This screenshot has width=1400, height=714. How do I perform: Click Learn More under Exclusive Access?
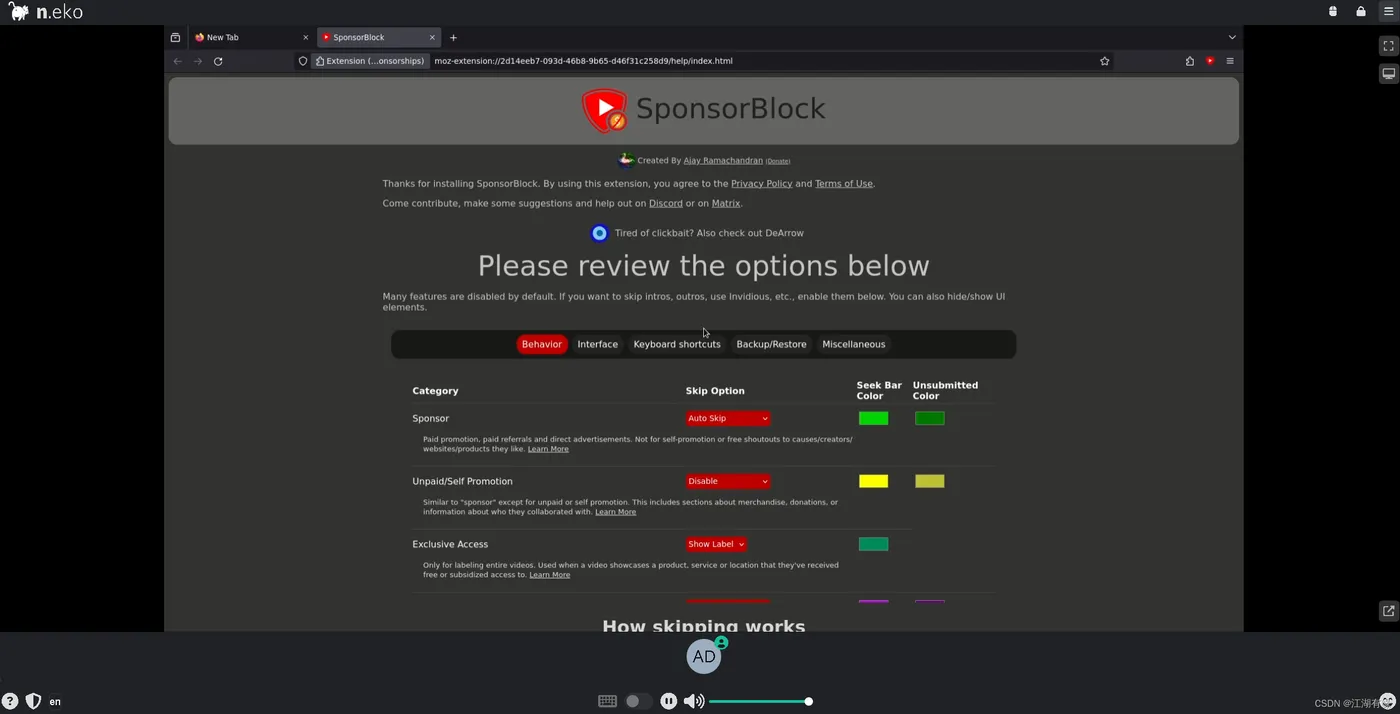coord(550,575)
